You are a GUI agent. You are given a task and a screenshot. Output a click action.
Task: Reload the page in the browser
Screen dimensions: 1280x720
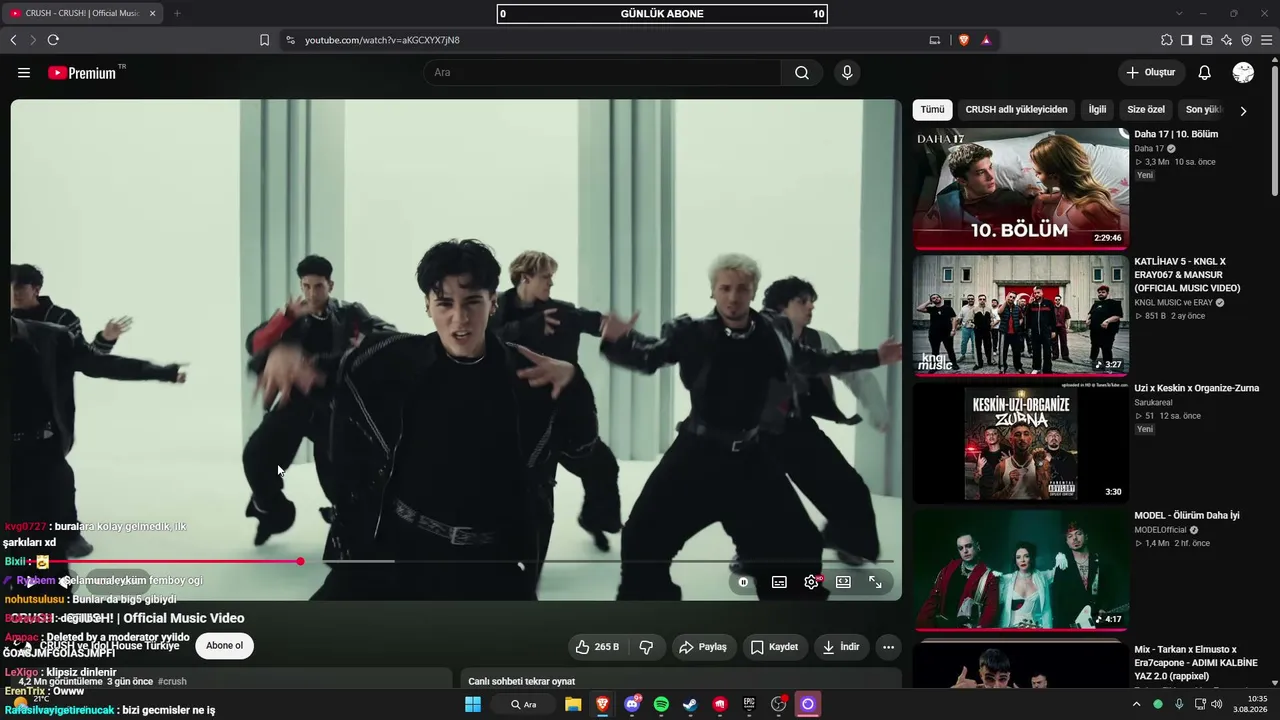coord(53,40)
